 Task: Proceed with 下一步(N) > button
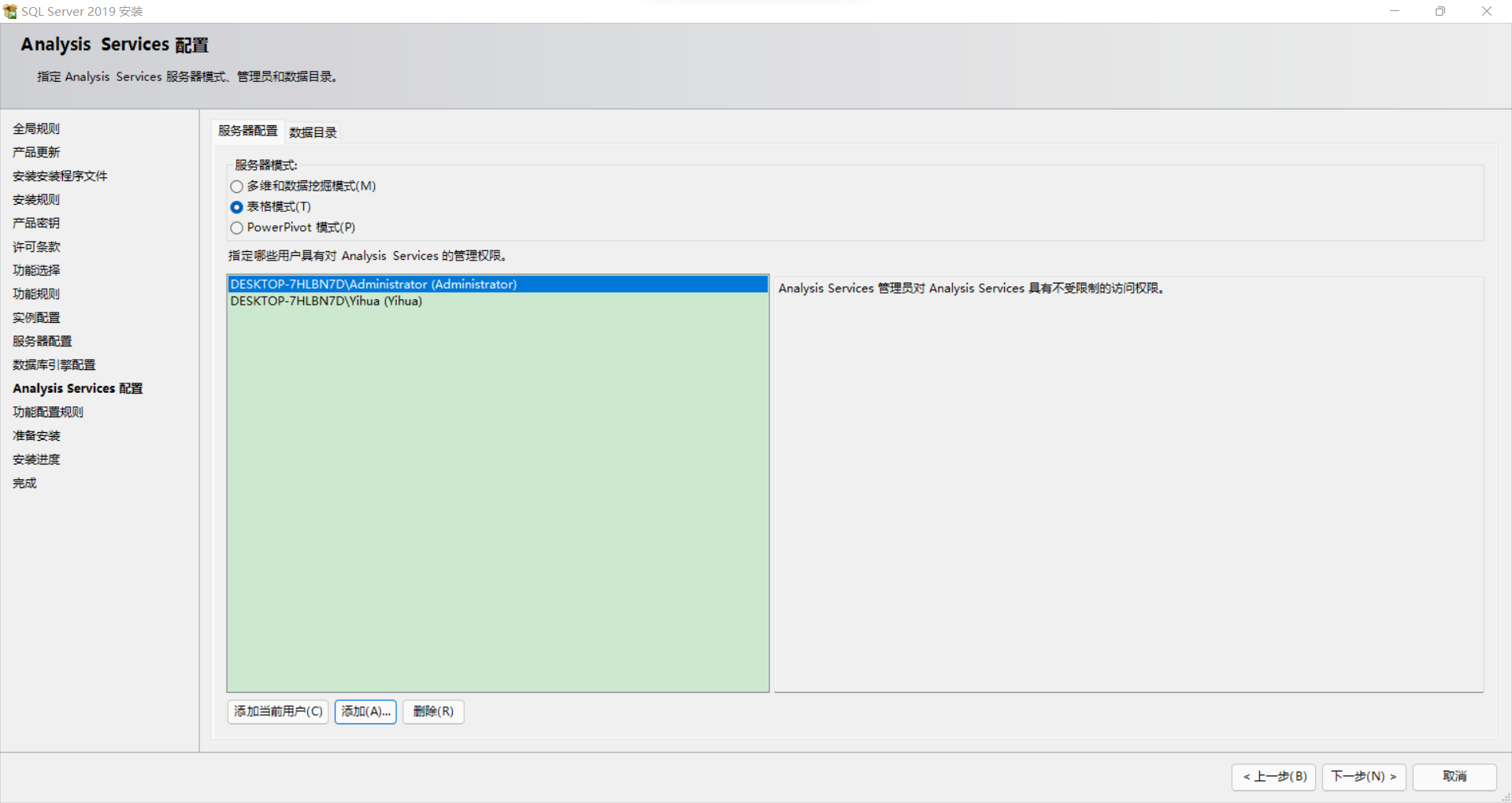pyautogui.click(x=1364, y=777)
